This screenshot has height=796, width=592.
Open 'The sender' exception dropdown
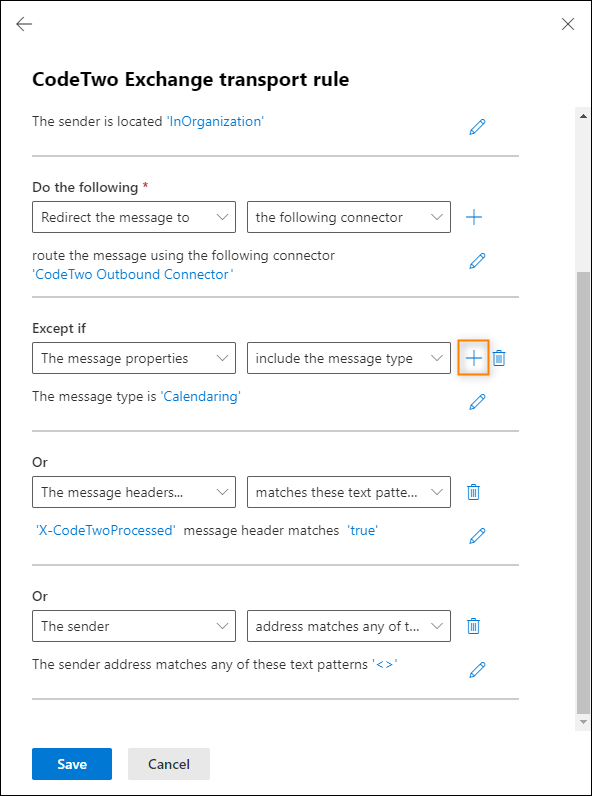(x=134, y=626)
